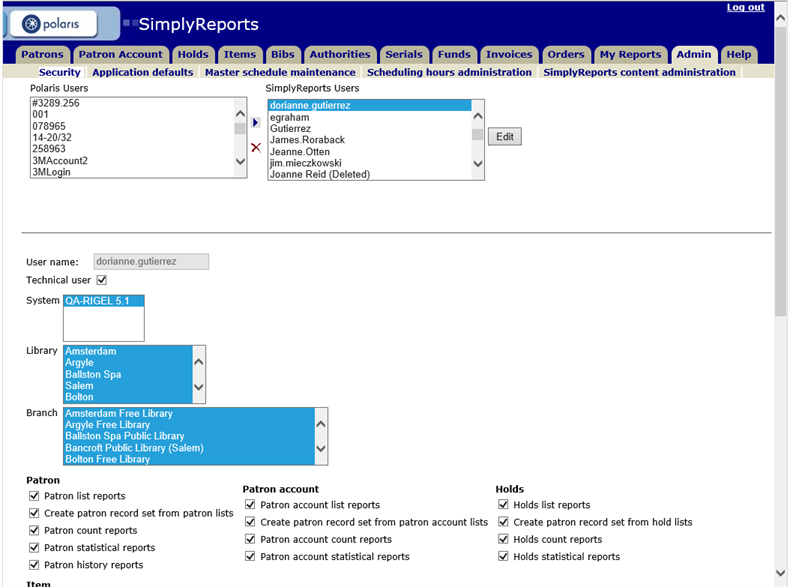790x587 pixels.
Task: Toggle Patron history reports checkbox
Action: 34,565
